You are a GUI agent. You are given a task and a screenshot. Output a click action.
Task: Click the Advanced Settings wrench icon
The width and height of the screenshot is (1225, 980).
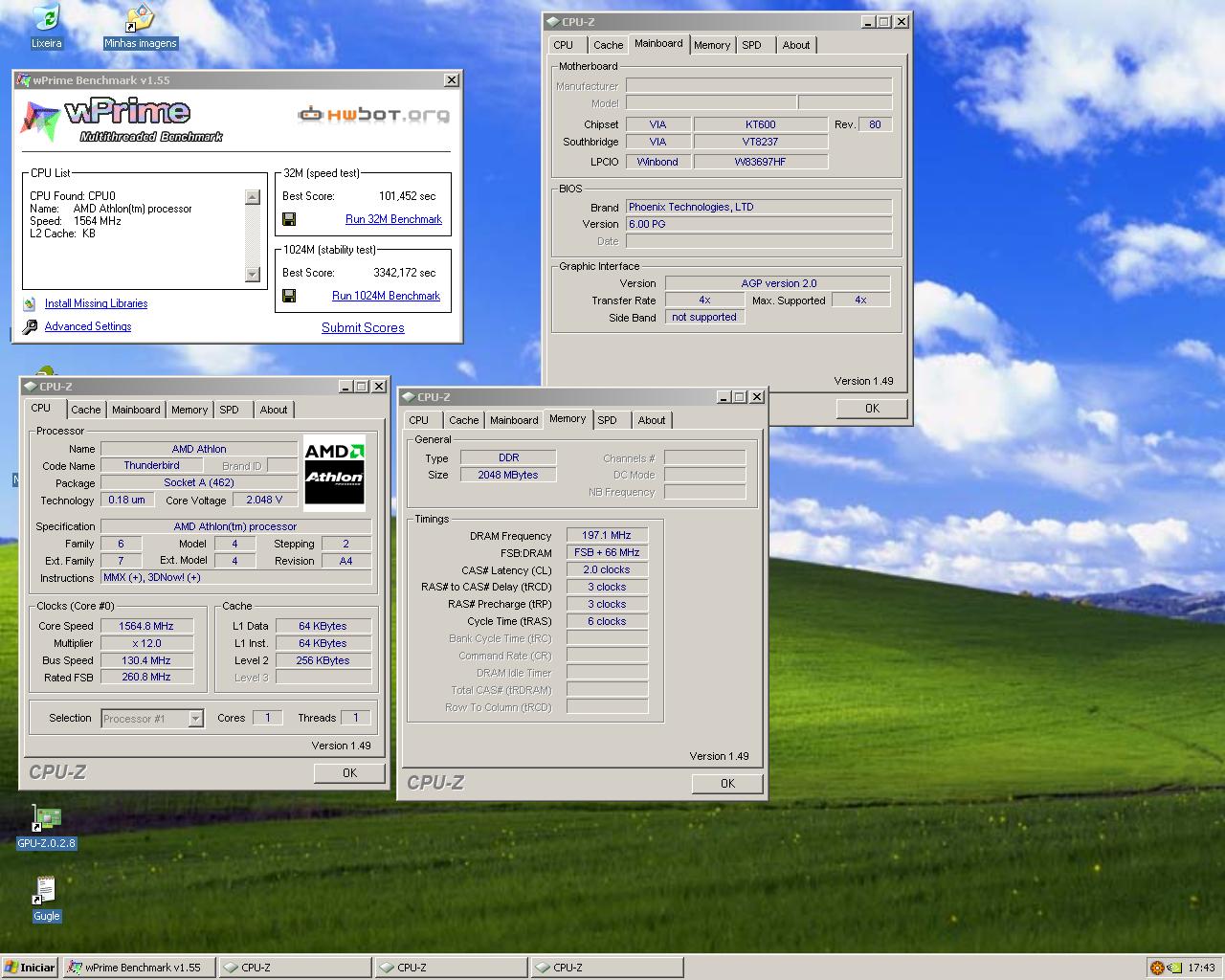pos(30,326)
